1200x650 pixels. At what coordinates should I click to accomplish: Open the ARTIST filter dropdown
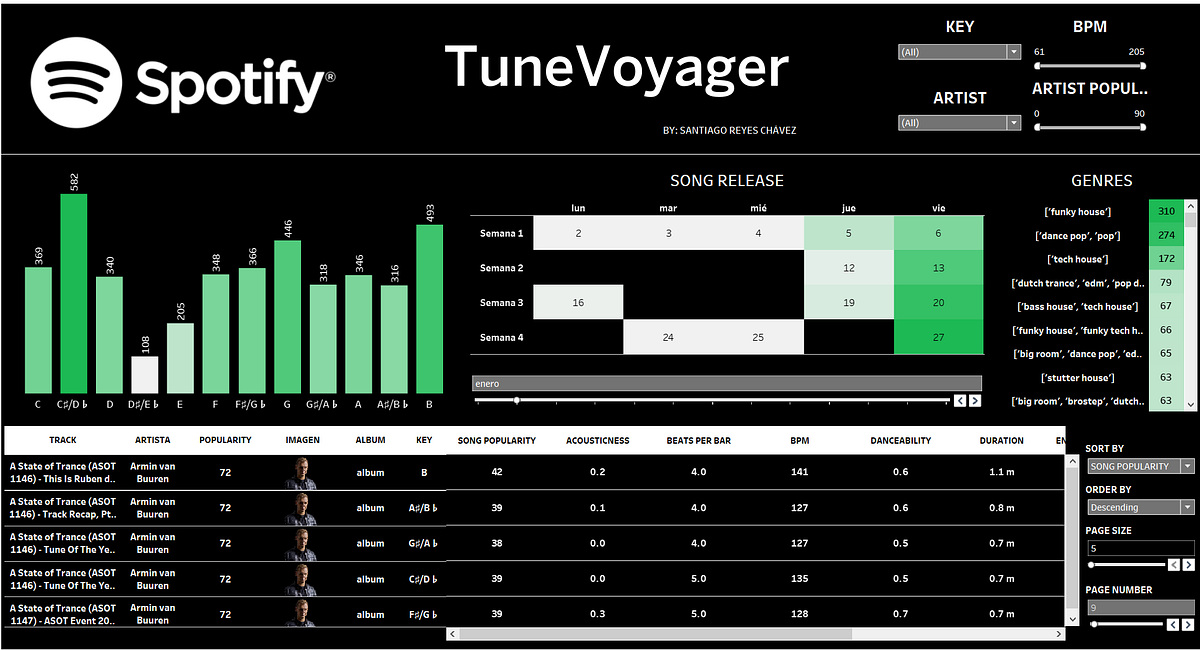point(1013,122)
